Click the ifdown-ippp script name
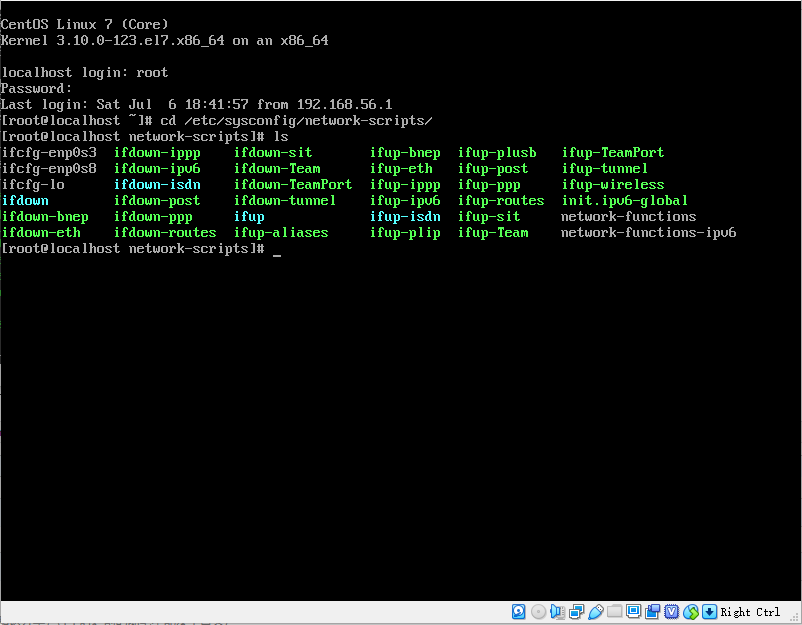Screen dimensions: 802x625 (x=157, y=153)
